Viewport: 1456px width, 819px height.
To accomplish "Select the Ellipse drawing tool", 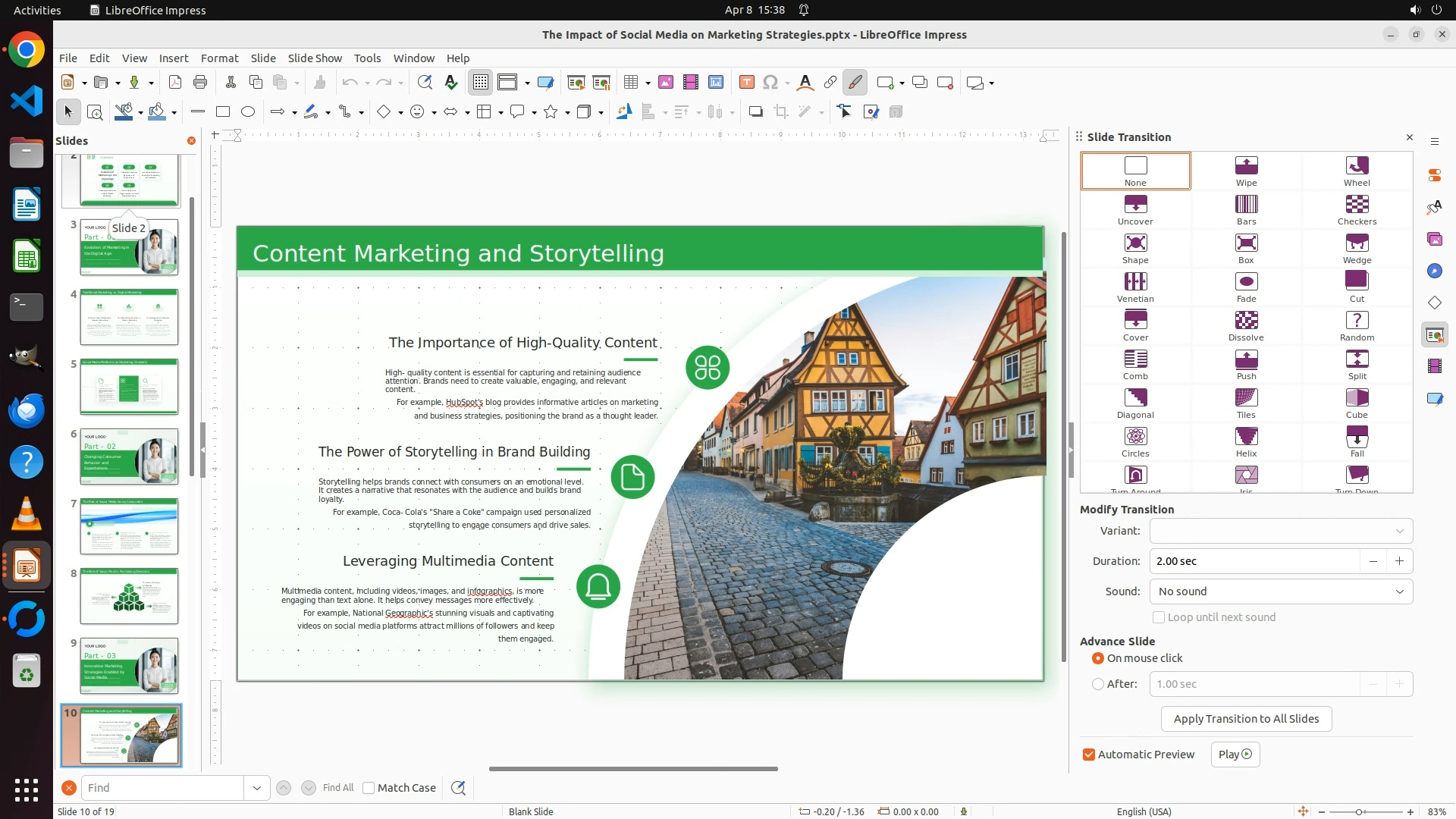I will (248, 112).
